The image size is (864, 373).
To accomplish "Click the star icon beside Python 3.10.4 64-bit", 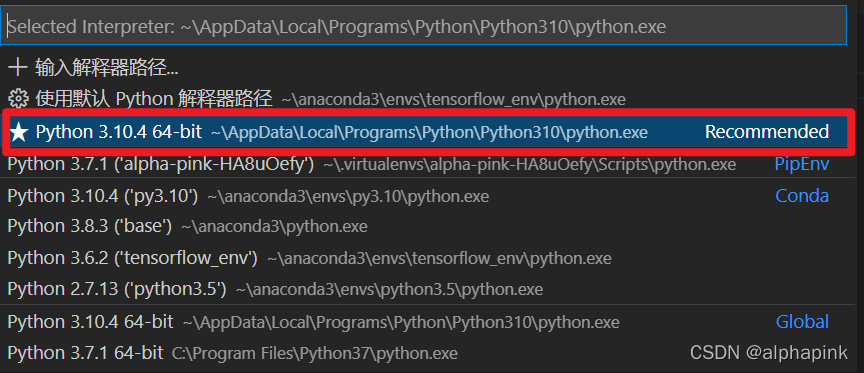I will 19,132.
